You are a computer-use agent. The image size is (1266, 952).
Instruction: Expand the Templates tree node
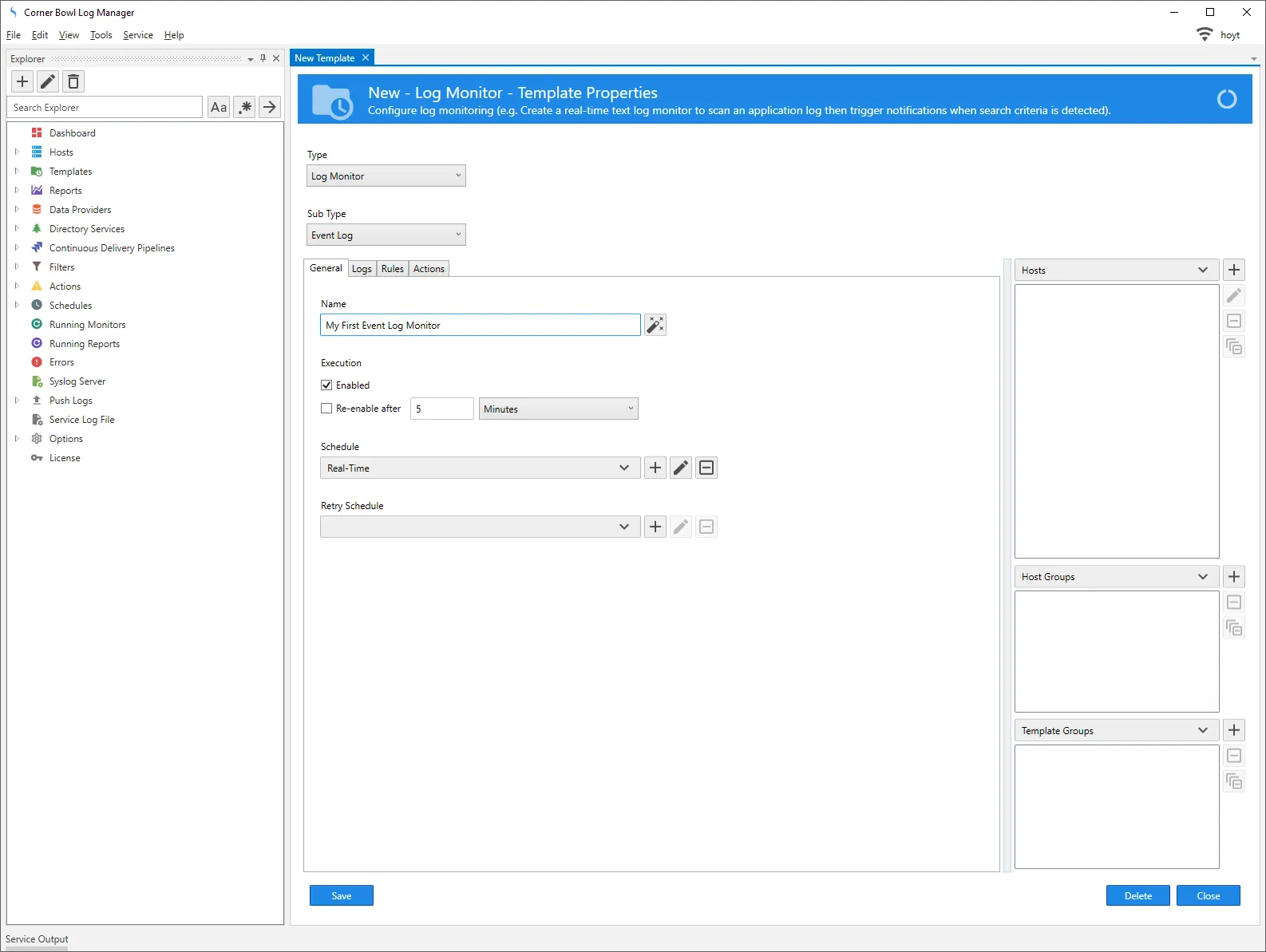tap(17, 172)
